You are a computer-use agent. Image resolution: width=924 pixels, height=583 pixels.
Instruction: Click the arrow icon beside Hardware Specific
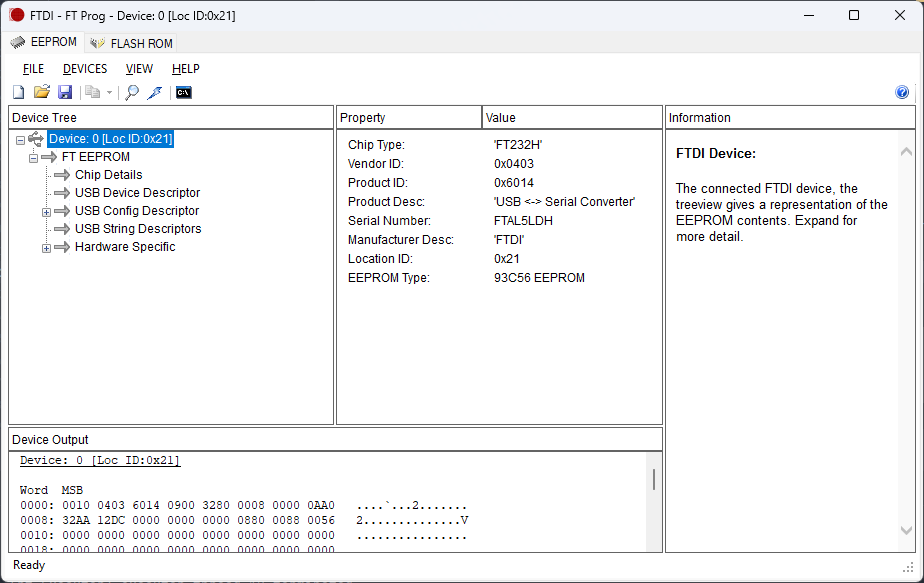[x=62, y=247]
